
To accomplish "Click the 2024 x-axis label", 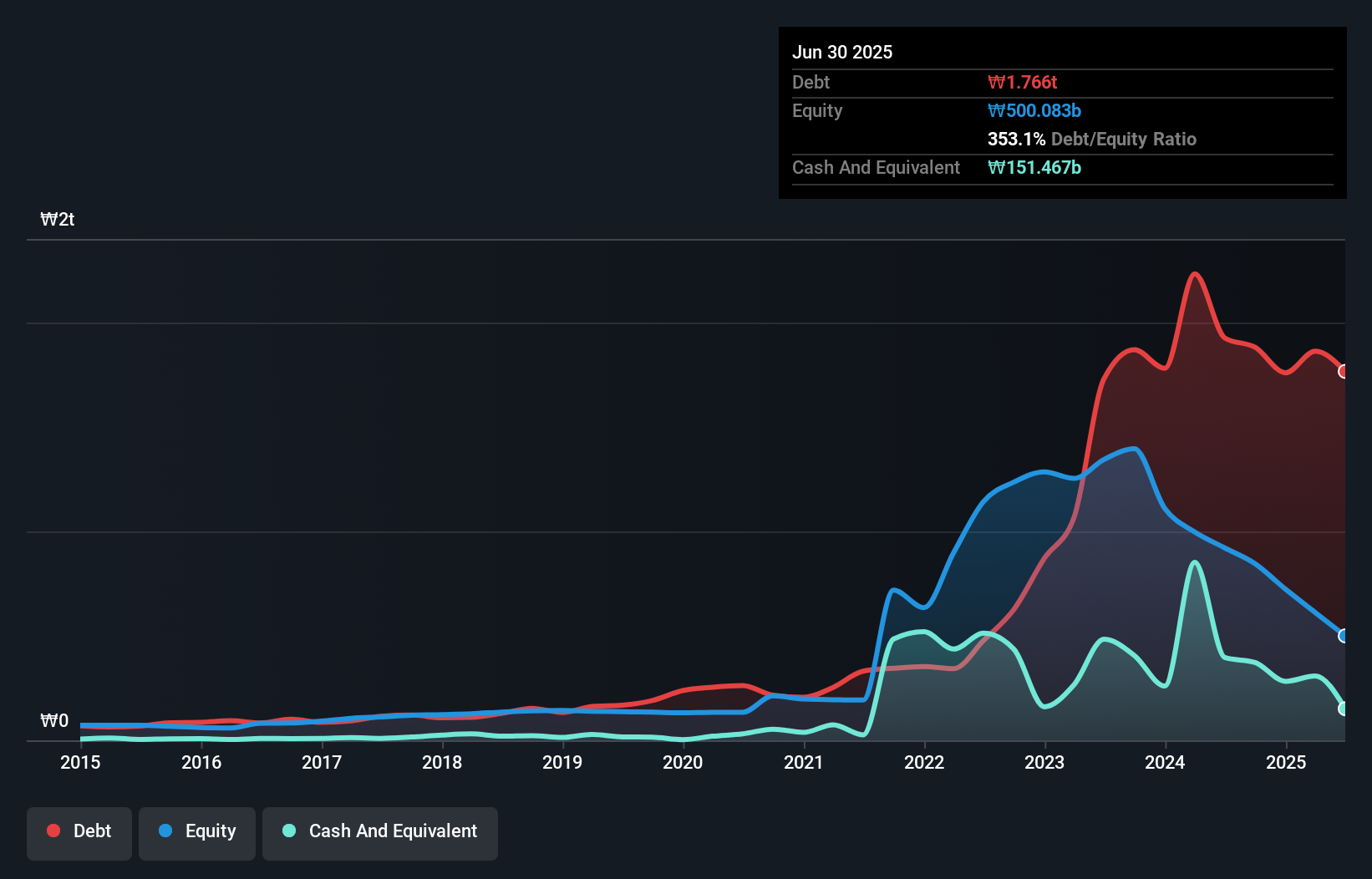I will point(1165,762).
